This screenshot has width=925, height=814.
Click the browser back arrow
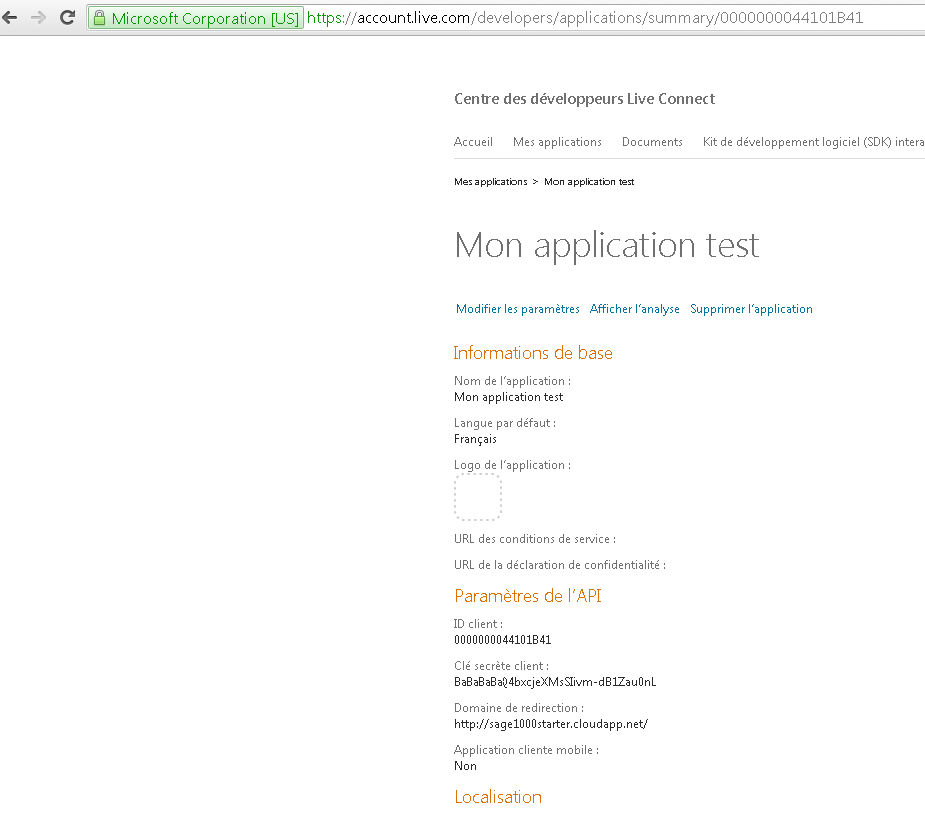[9, 18]
